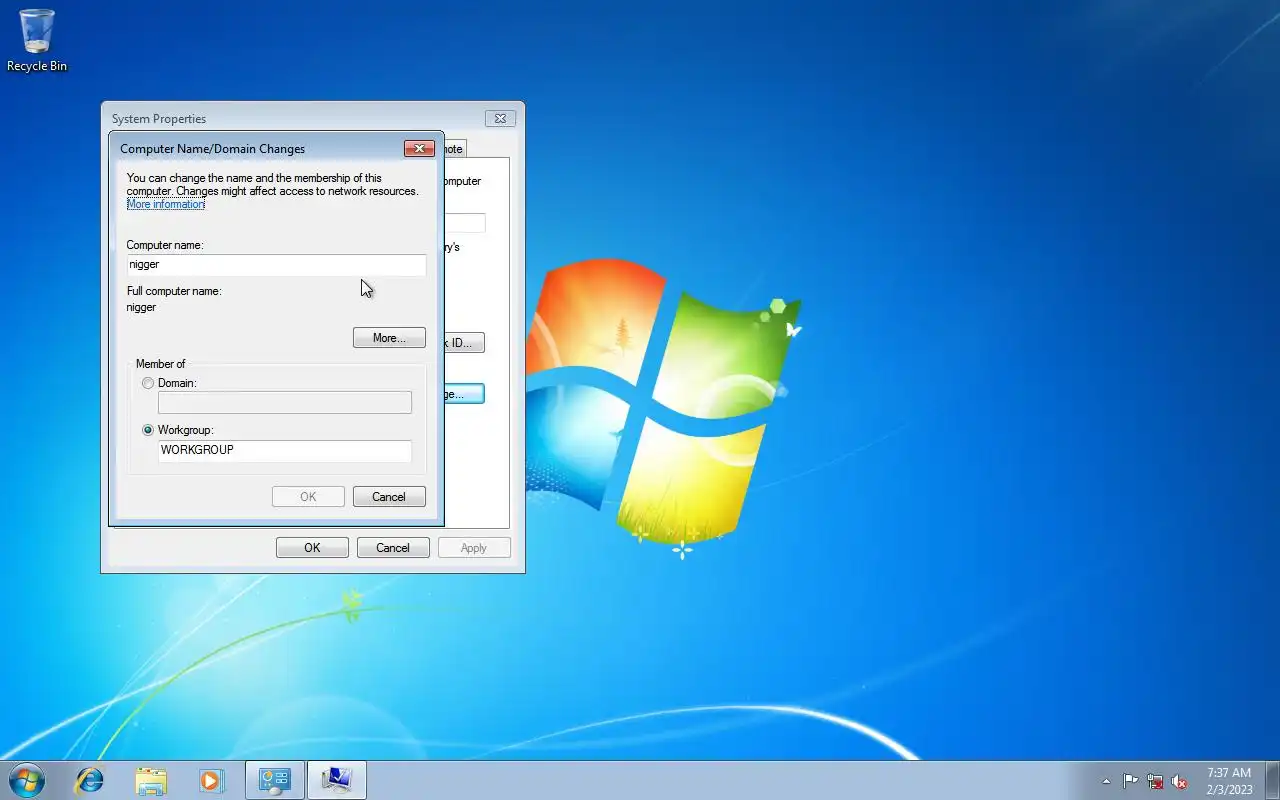The width and height of the screenshot is (1280, 800).
Task: Click the 'Member of' group label
Action: pos(161,364)
